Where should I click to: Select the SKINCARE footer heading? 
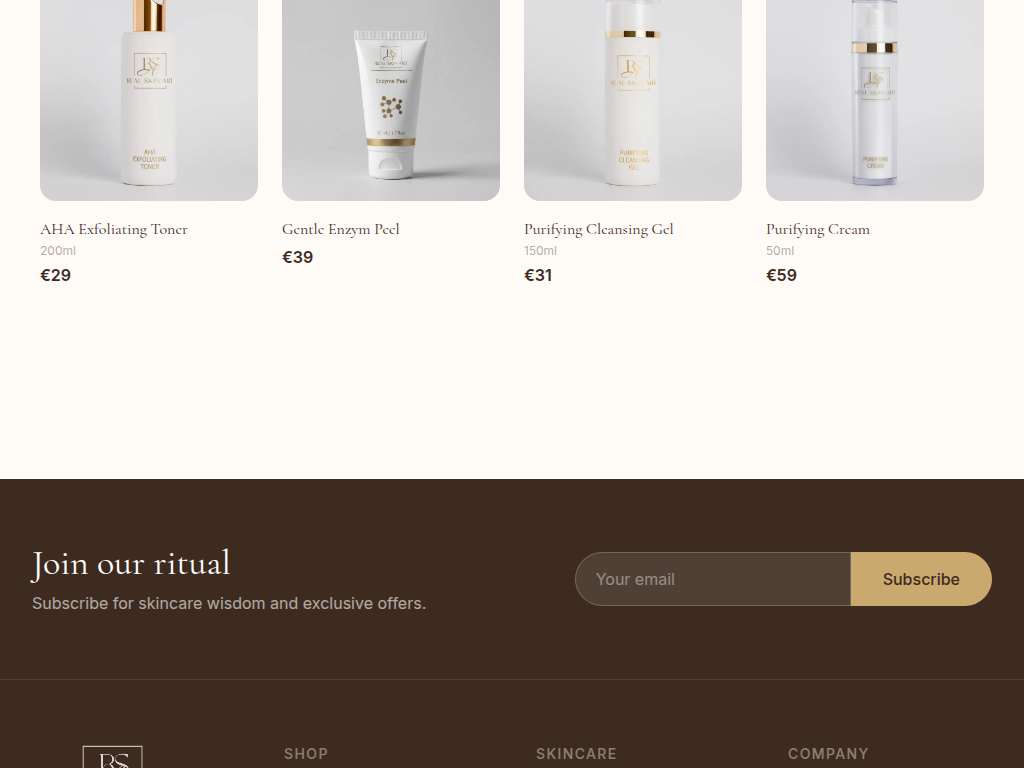576,754
